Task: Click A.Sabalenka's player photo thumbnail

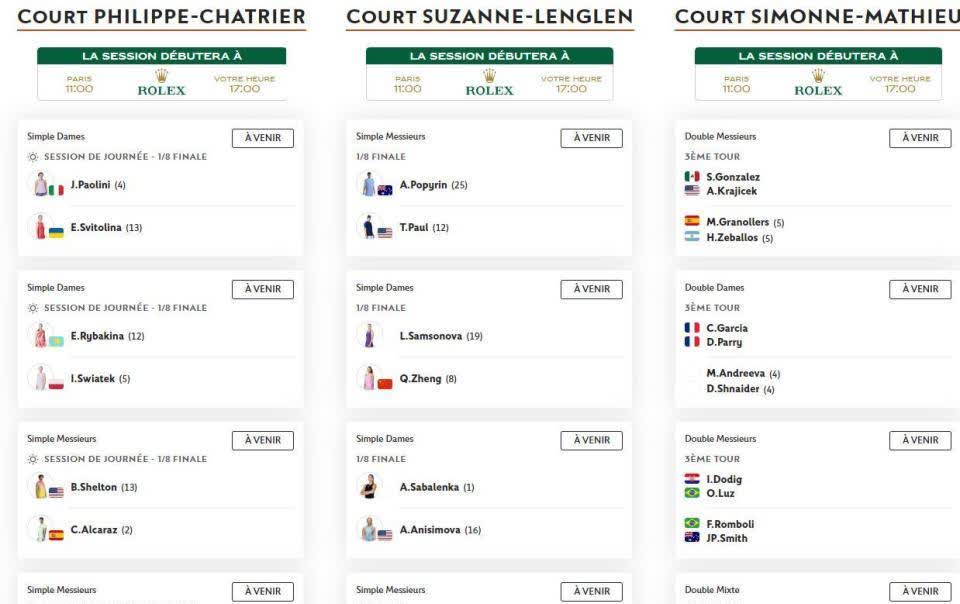Action: tap(369, 487)
